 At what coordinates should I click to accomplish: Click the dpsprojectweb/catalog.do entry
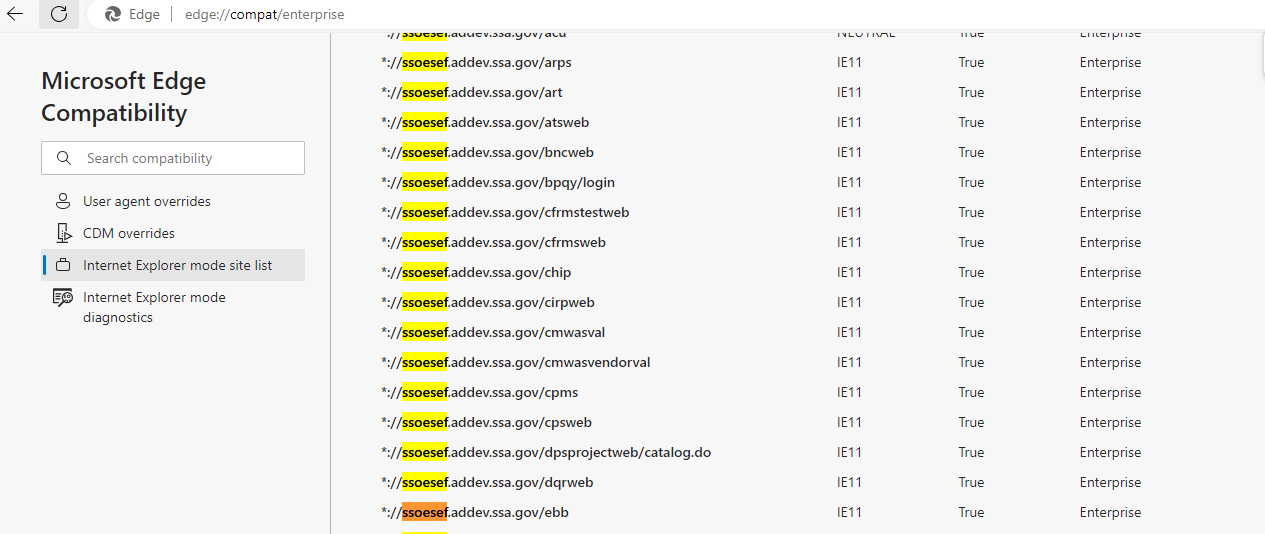[546, 452]
